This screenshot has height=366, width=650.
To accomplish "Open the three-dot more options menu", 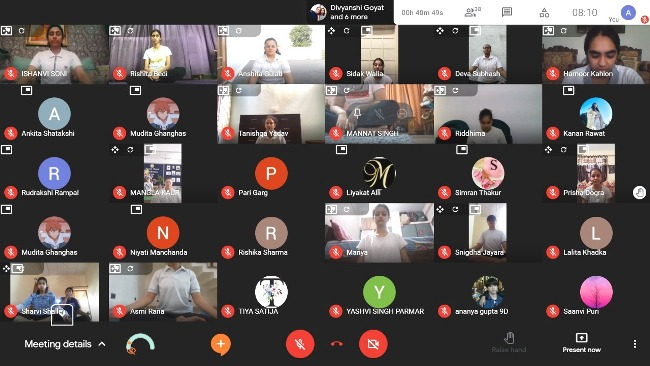I will click(x=635, y=344).
